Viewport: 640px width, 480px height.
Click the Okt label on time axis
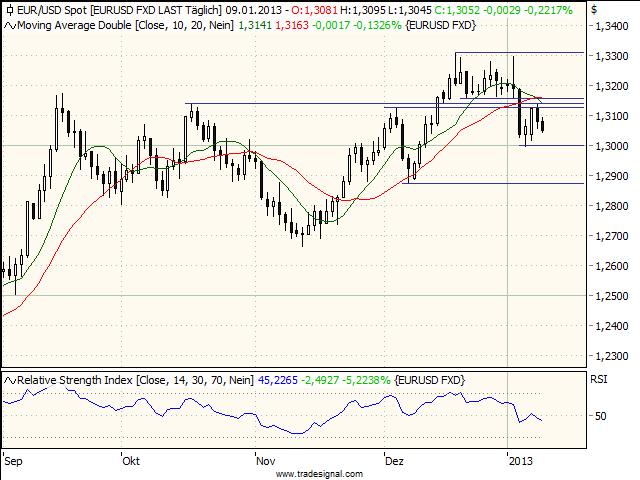[130, 462]
